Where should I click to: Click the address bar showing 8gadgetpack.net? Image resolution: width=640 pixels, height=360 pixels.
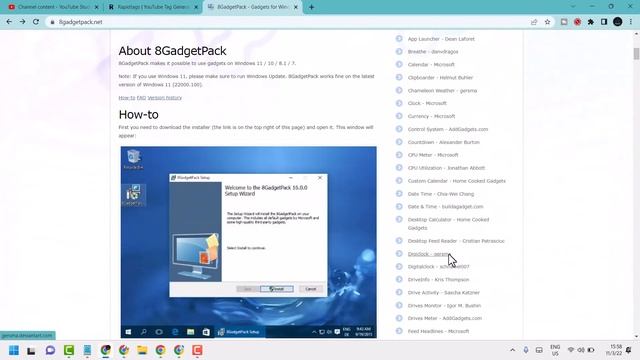(x=286, y=22)
